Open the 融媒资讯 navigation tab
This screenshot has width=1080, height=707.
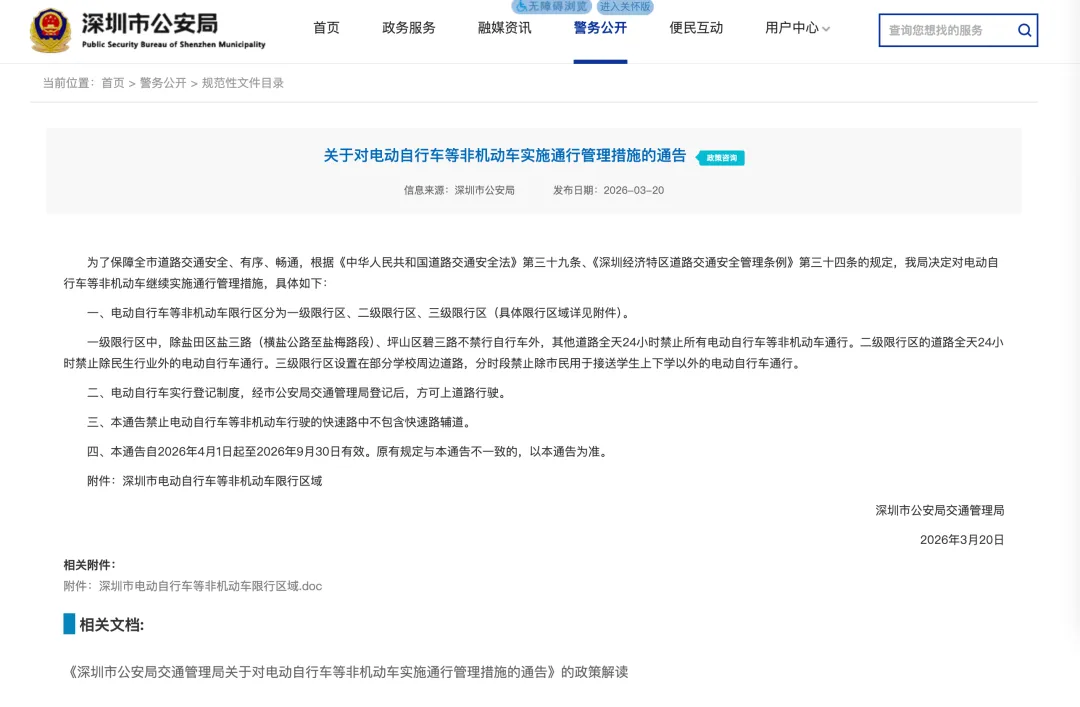click(505, 28)
